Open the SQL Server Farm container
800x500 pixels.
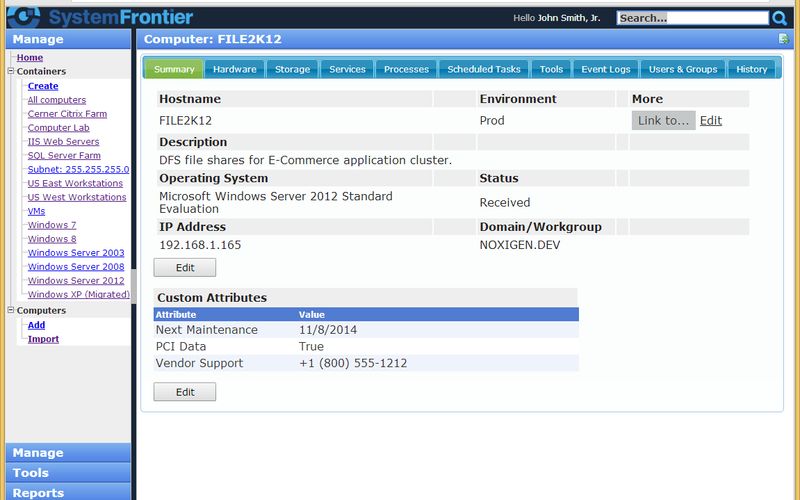(64, 155)
